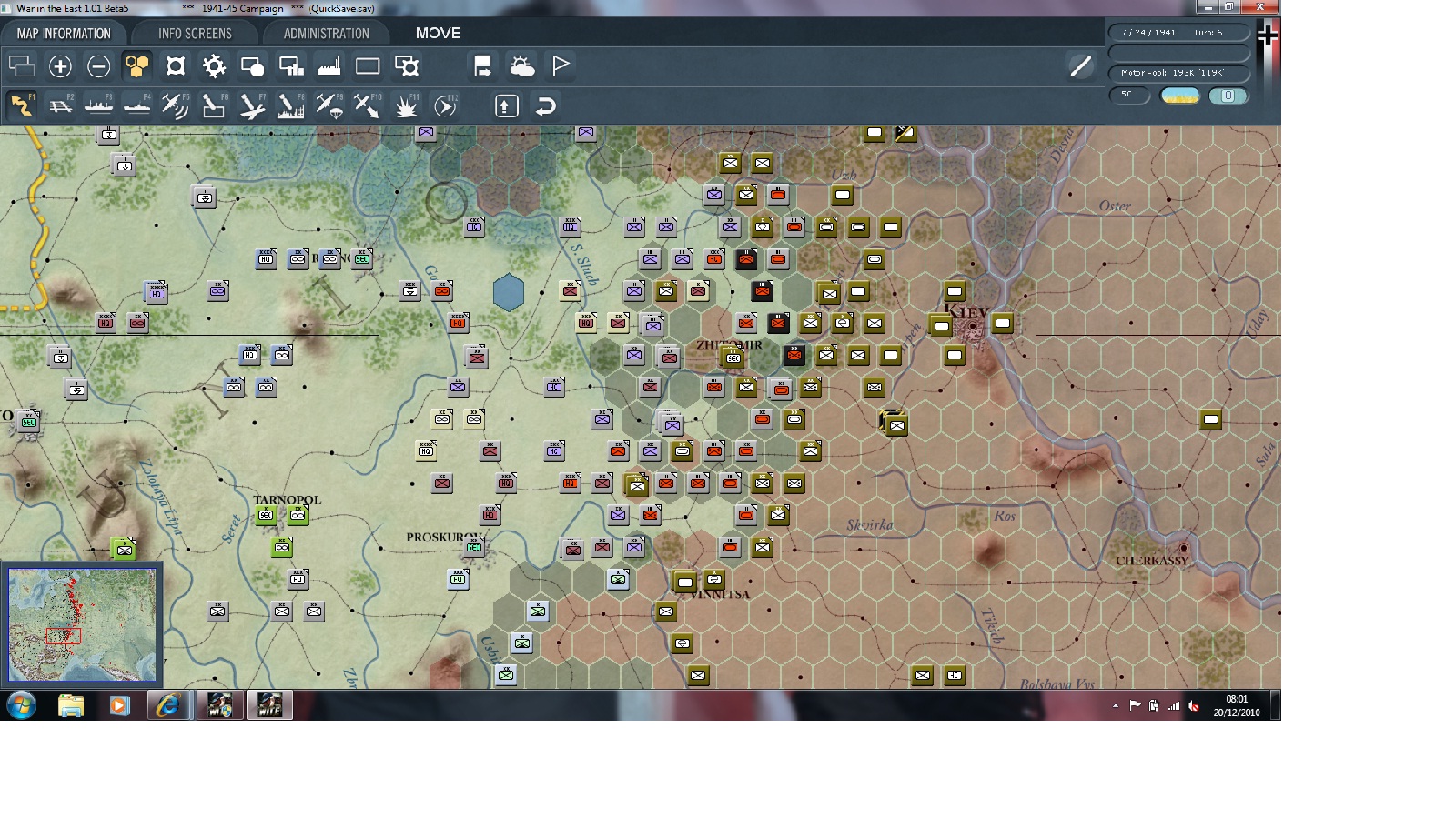Viewport: 1456px width, 819px height.
Task: Select the lone Soviet counter east of the Dnieper
Action: click(x=1210, y=420)
